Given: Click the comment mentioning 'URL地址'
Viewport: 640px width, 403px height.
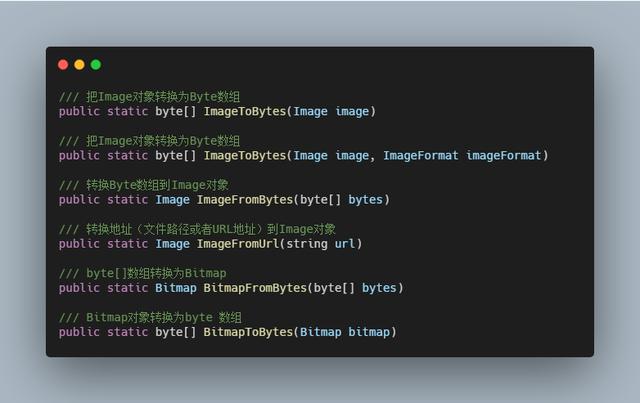Looking at the screenshot, I should tap(197, 229).
